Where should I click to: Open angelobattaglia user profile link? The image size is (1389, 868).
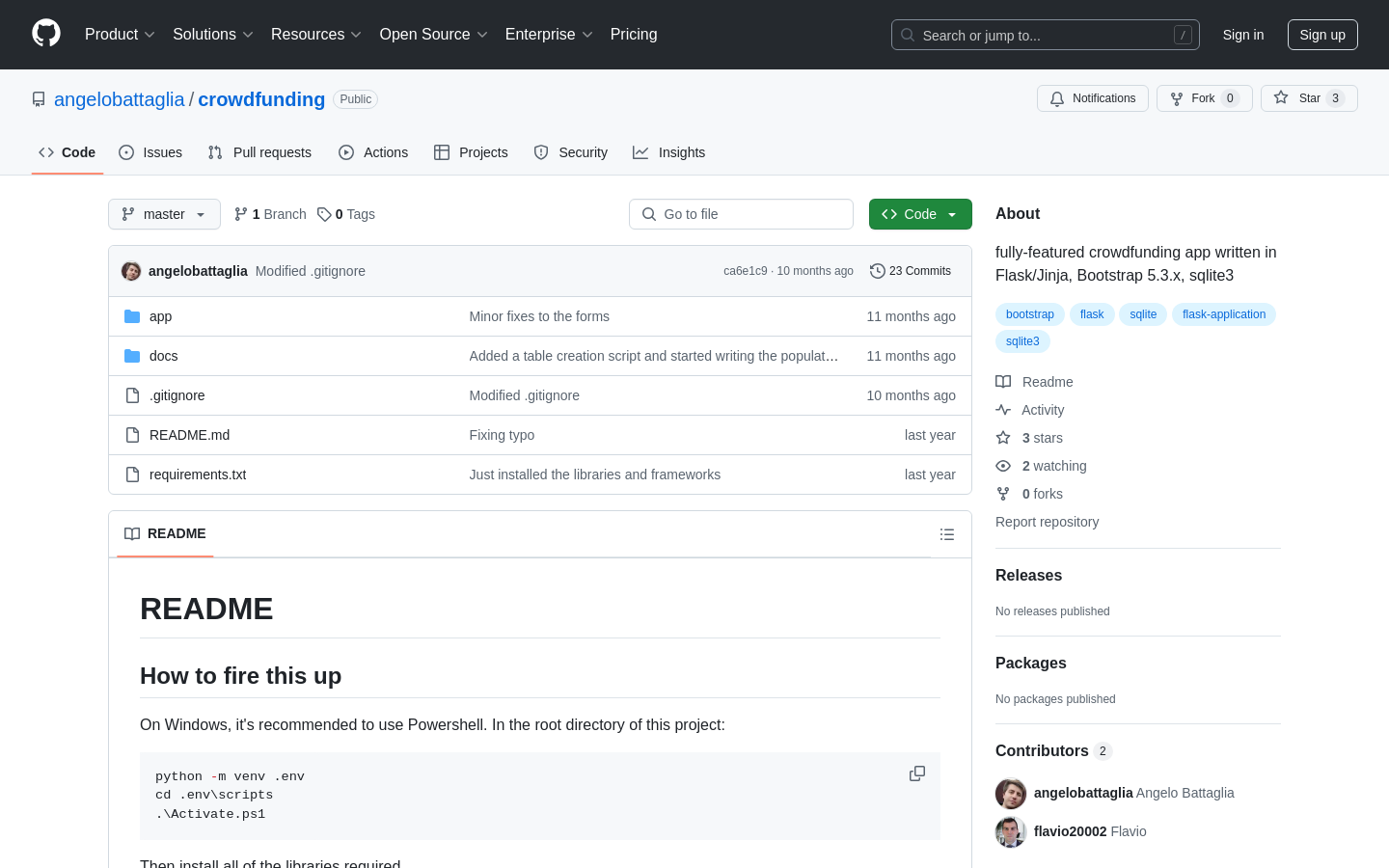(x=120, y=99)
